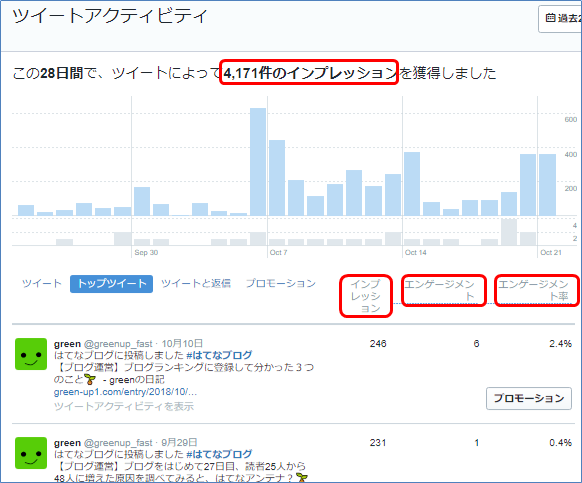Click the last impressions bar after Oct 21
This screenshot has height=483, width=582.
(x=547, y=185)
